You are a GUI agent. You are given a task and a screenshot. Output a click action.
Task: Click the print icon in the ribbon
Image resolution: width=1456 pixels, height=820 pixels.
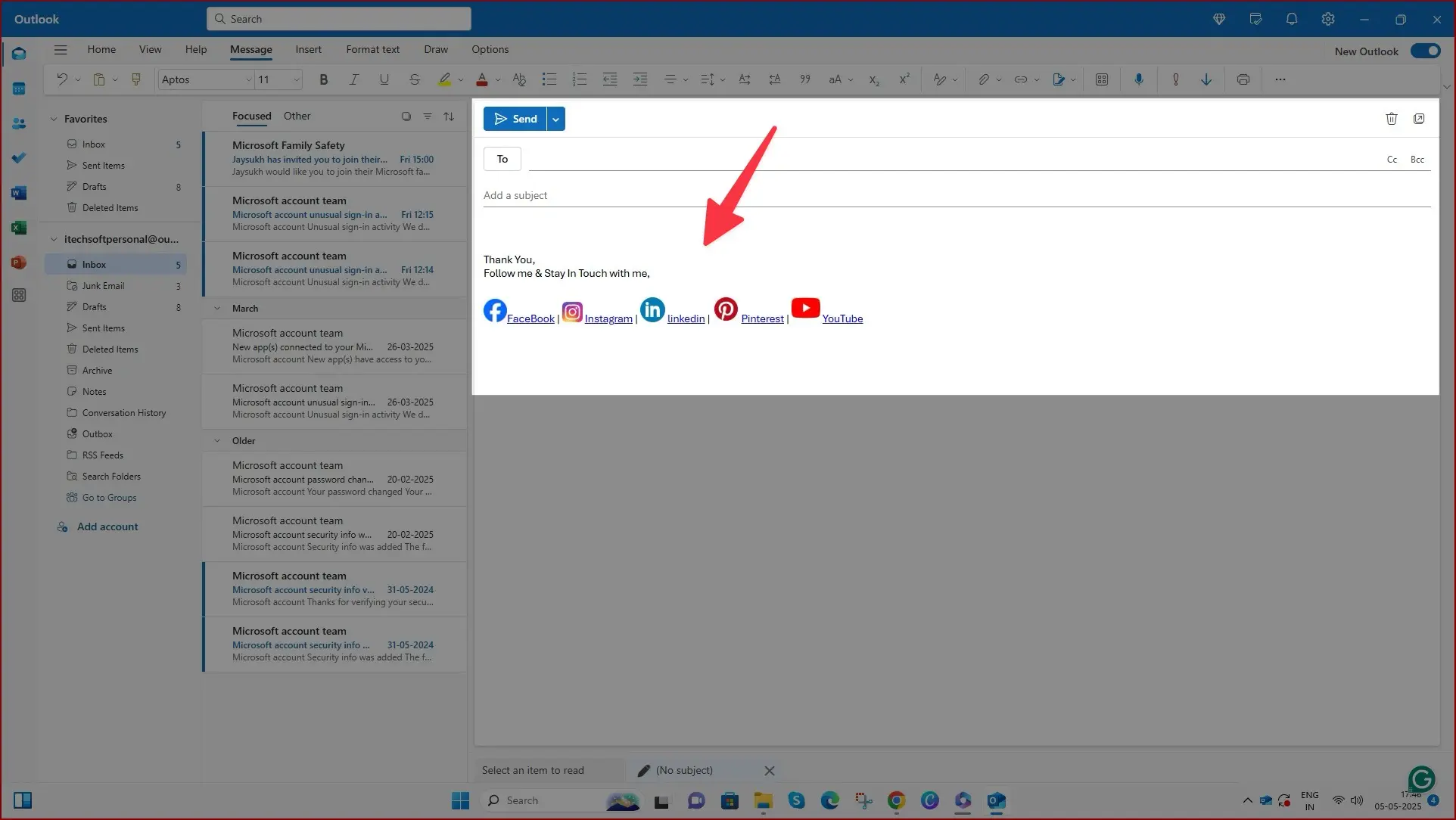pyautogui.click(x=1243, y=79)
